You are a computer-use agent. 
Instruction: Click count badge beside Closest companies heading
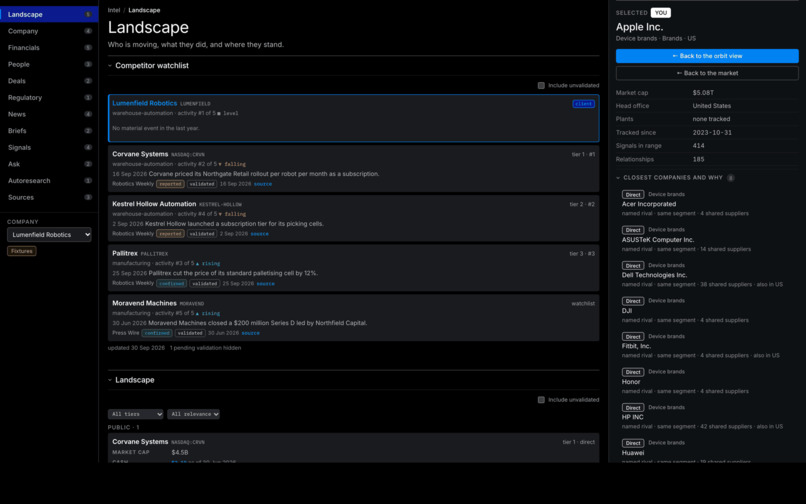[730, 178]
